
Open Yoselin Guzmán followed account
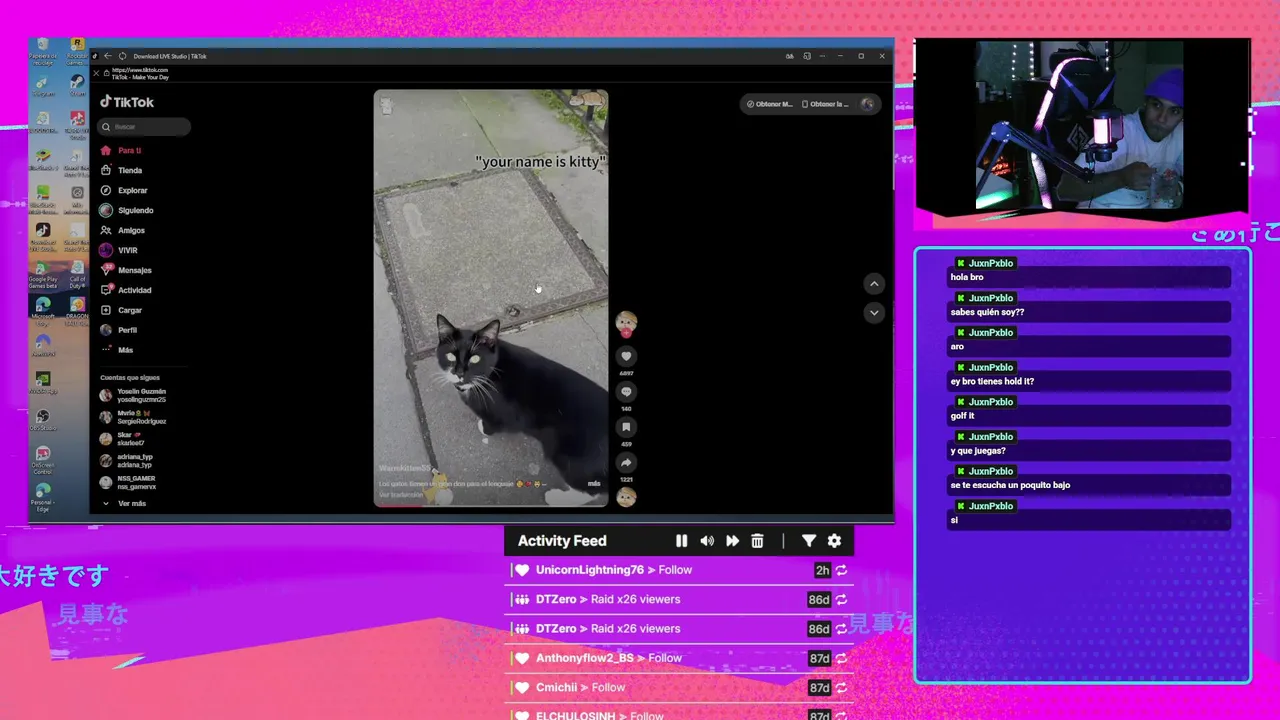(133, 395)
